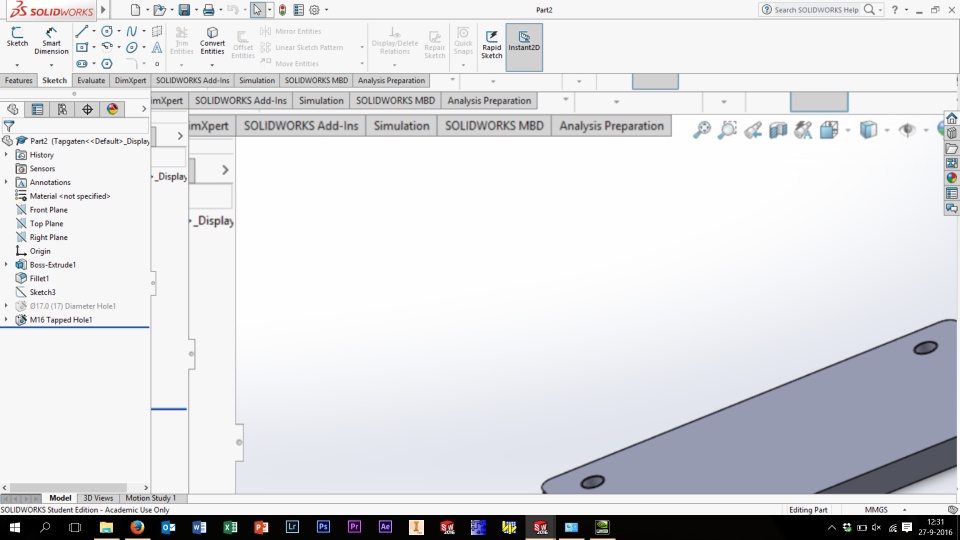Toggle Instant2D mode

pos(524,47)
